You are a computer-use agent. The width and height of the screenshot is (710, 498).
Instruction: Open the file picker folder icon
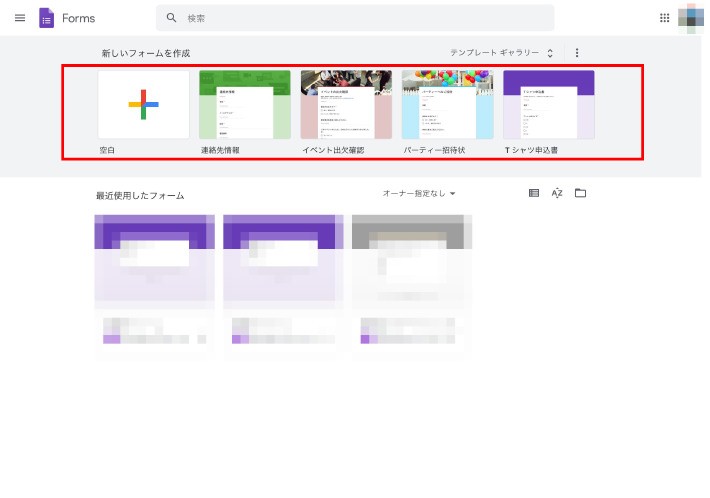pos(580,193)
